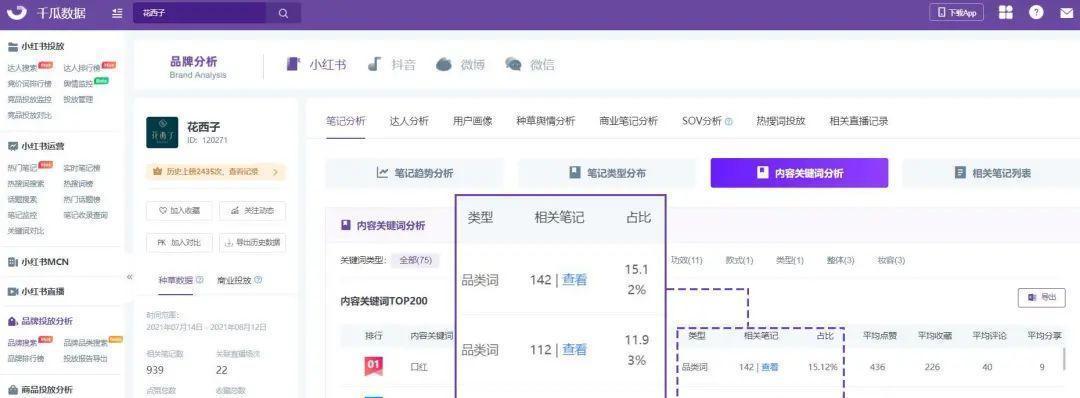Viewport: 1080px width, 398px height.
Task: Open the 用户画像 tab
Action: point(472,121)
